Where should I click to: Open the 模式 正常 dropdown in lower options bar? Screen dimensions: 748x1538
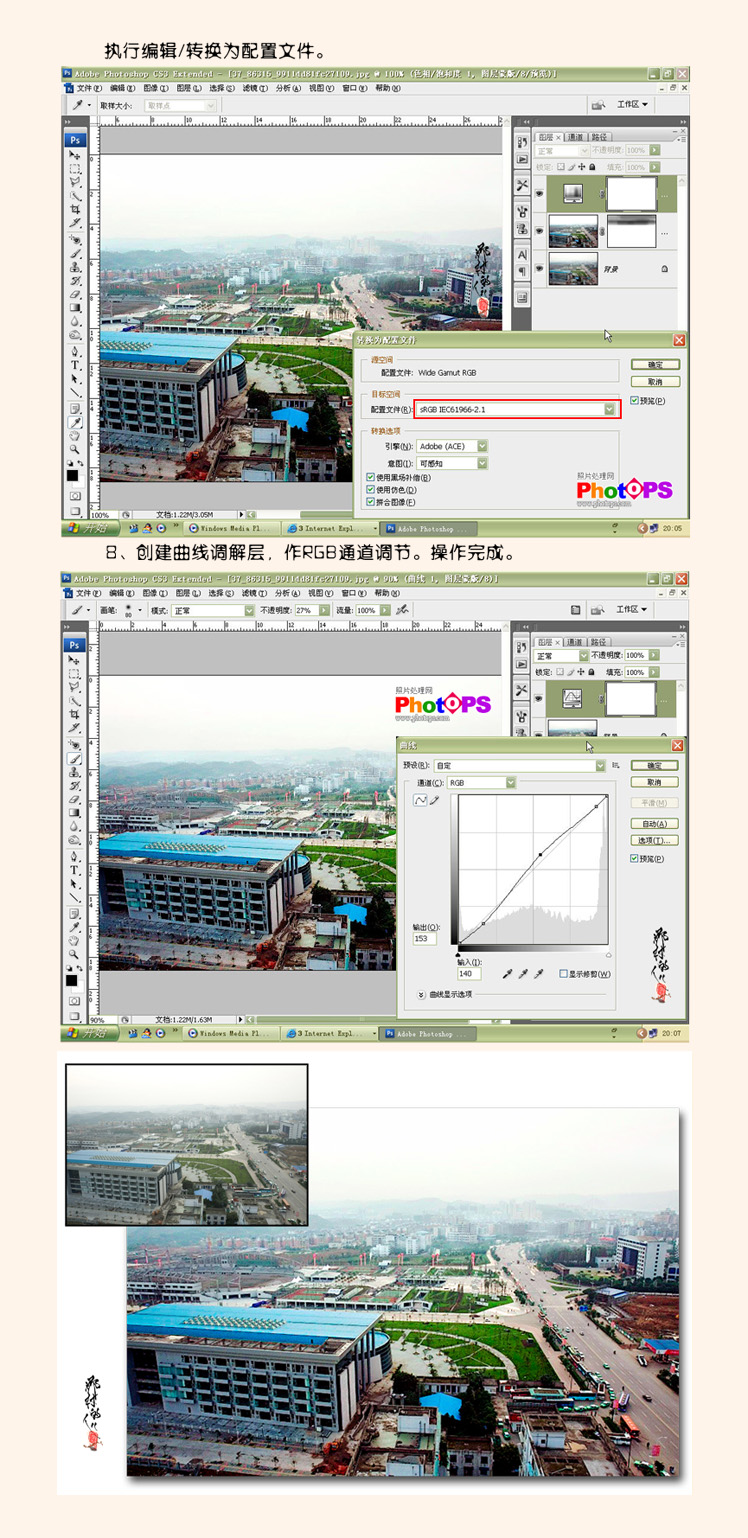coord(213,609)
